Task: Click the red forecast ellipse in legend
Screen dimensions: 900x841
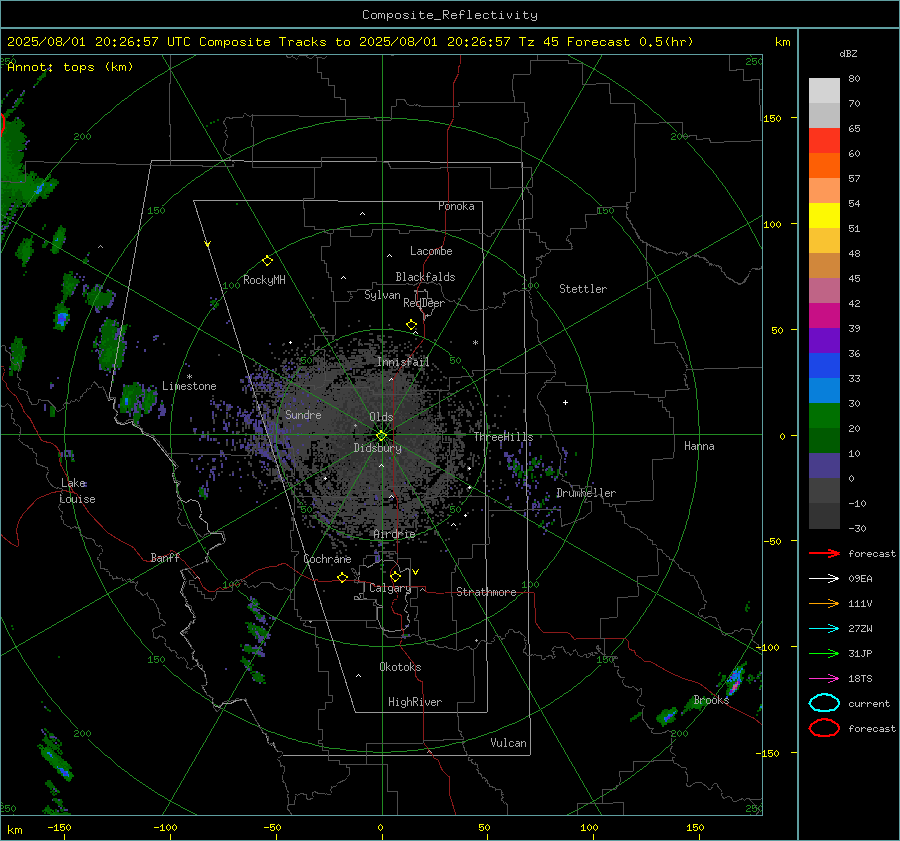Action: click(x=824, y=728)
